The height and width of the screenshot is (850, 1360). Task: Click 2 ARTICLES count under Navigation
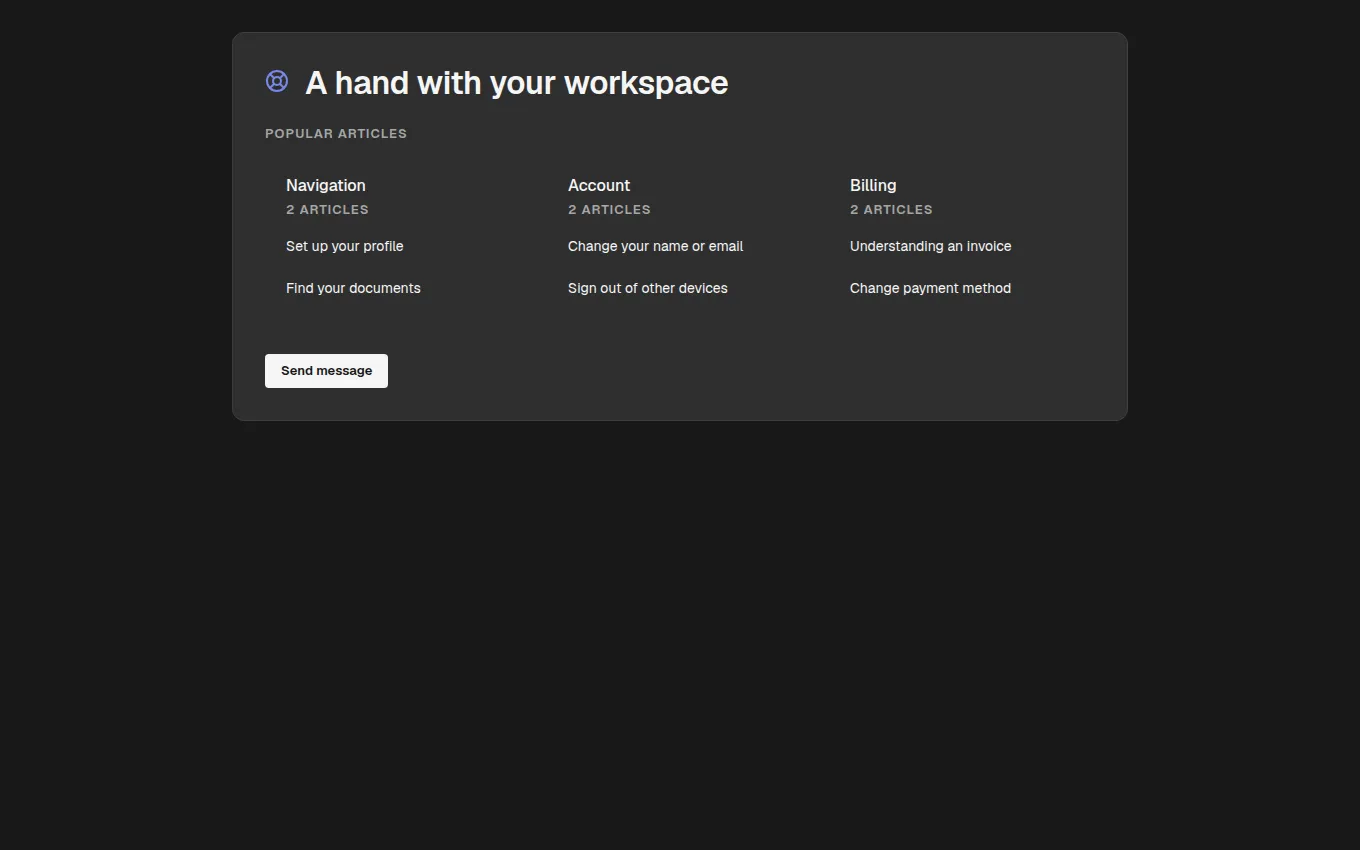(x=327, y=209)
